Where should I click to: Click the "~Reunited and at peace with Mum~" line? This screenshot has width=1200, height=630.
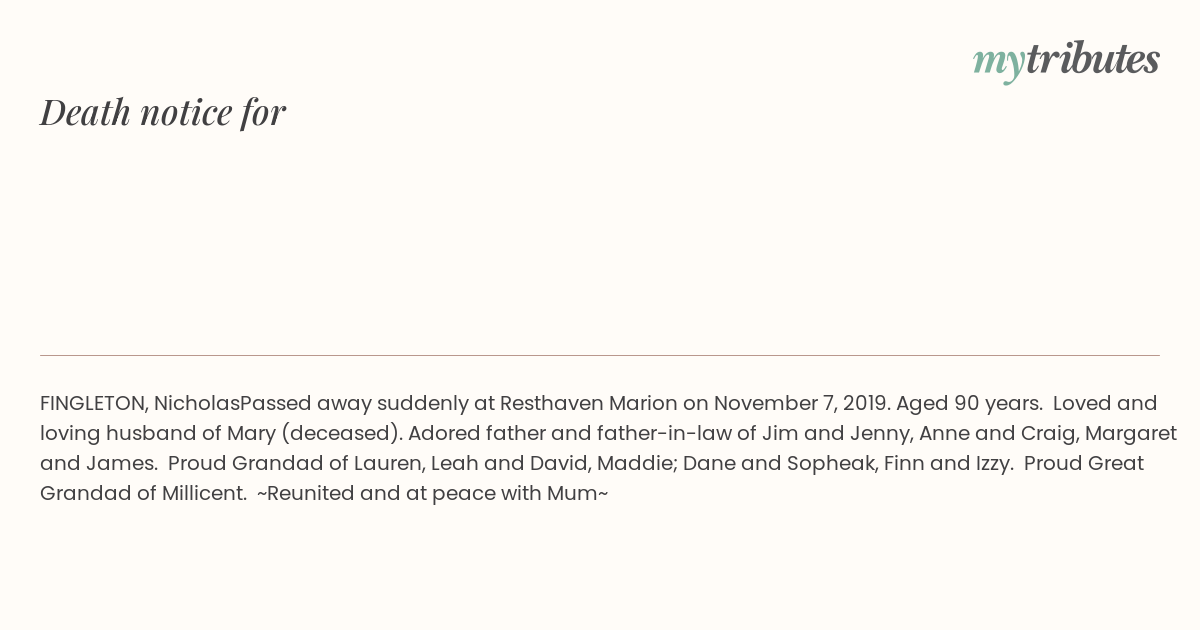point(432,494)
